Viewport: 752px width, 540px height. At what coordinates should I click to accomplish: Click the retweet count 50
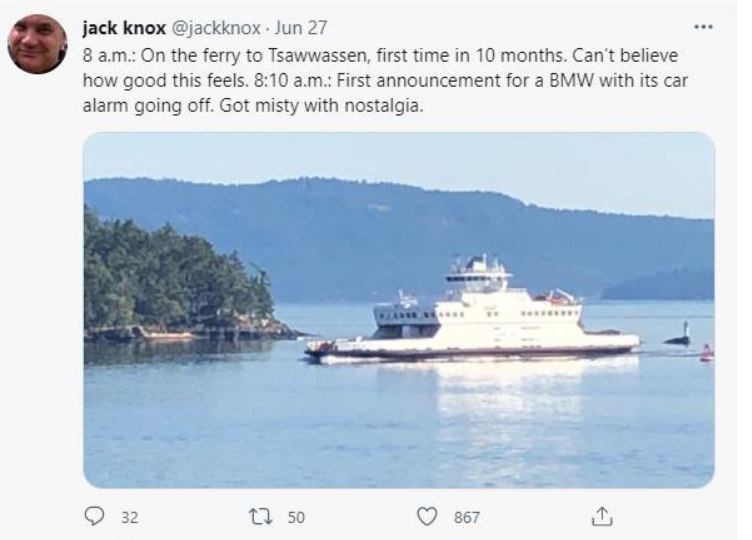[x=295, y=517]
